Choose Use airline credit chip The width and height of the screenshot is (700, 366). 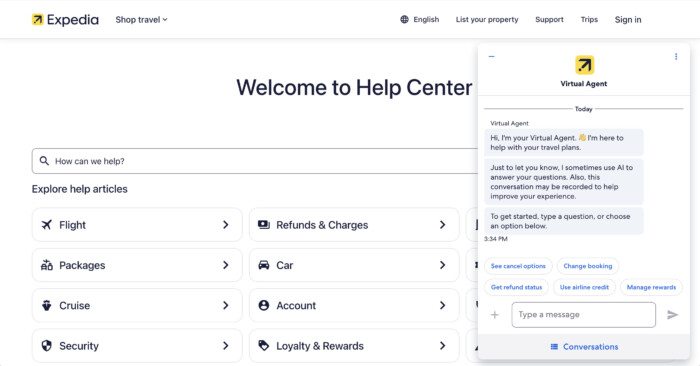[x=584, y=287]
